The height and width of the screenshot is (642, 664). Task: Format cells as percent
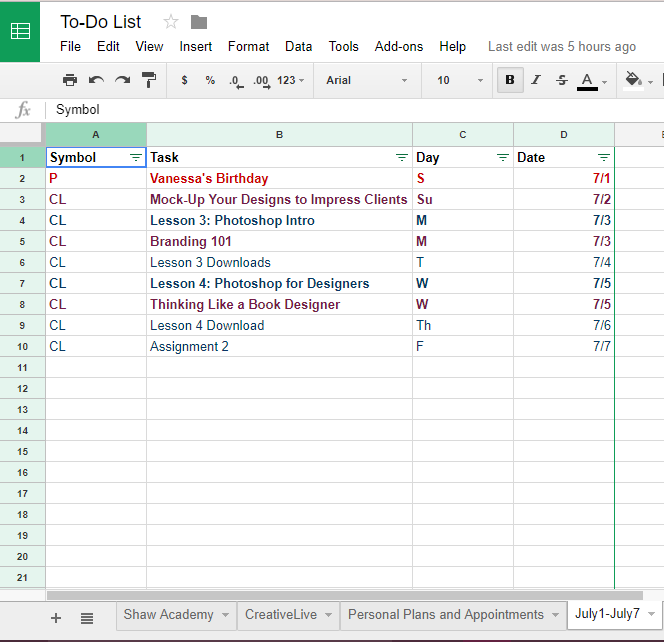click(210, 80)
